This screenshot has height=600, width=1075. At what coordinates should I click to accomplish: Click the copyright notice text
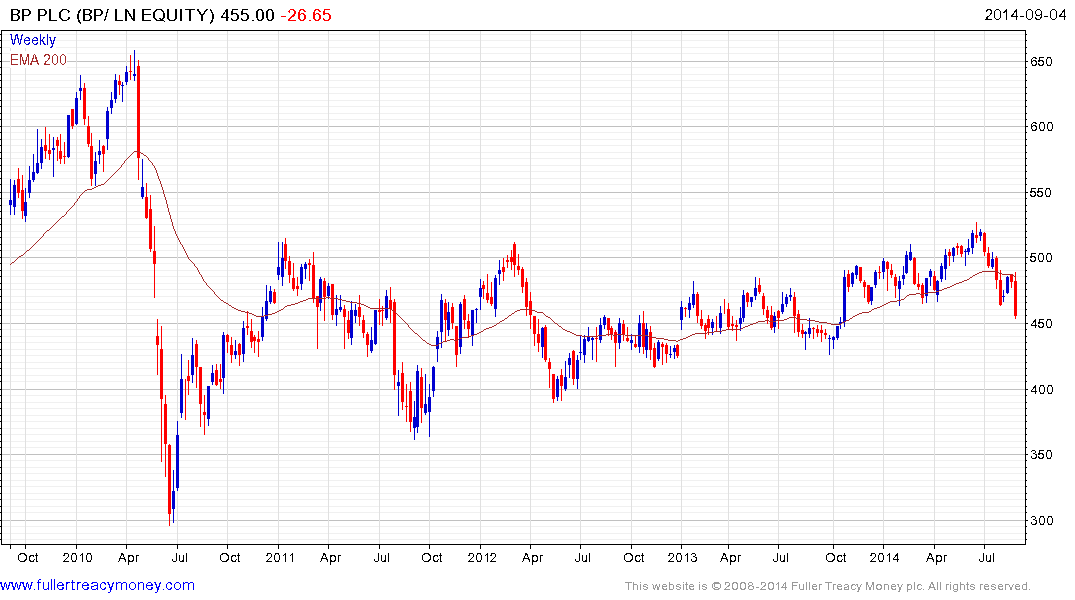tap(828, 586)
